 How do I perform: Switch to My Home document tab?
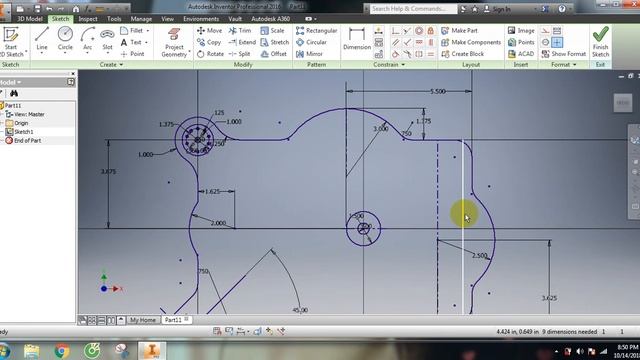143,320
